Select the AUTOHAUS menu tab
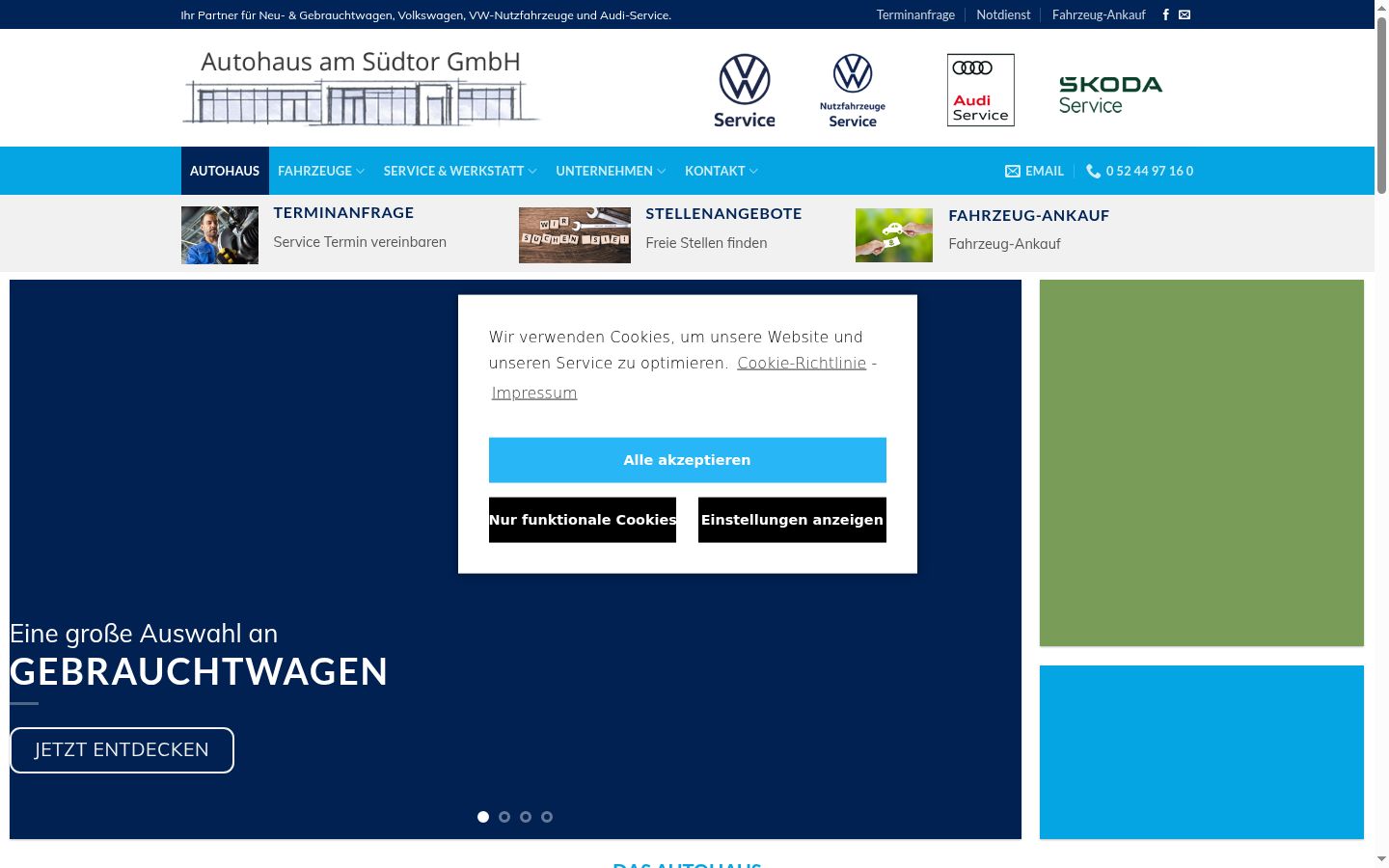This screenshot has height=868, width=1389. [225, 171]
